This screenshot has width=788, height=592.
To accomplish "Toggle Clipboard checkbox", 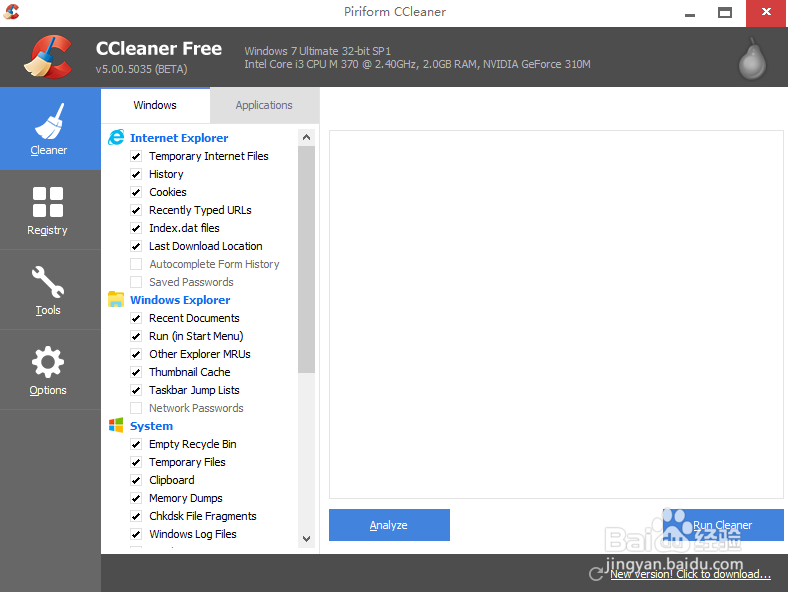I will (x=136, y=480).
